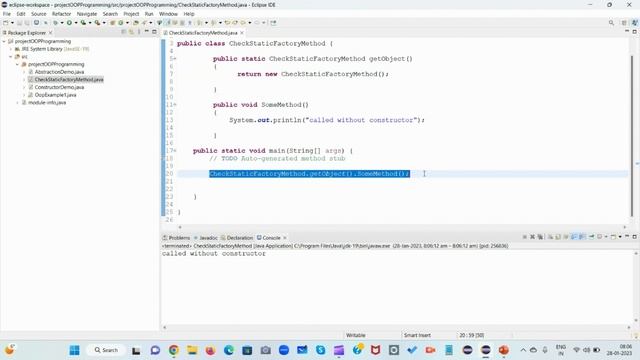Image resolution: width=640 pixels, height=360 pixels.
Task: Toggle Pin Console icon
Action: (591, 237)
